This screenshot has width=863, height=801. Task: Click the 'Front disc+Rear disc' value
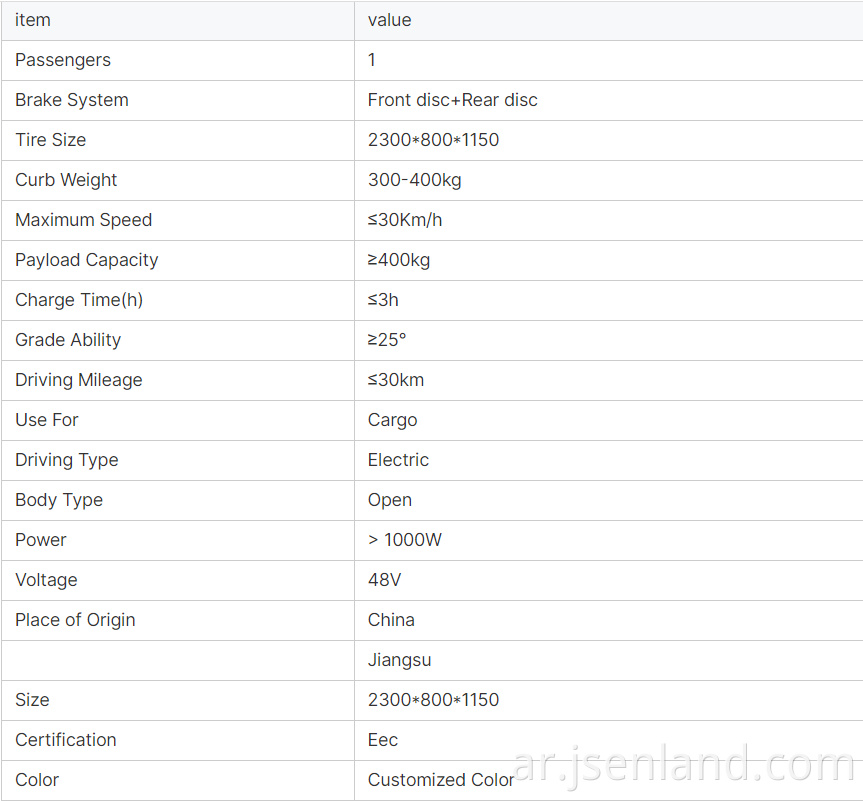pyautogui.click(x=452, y=100)
